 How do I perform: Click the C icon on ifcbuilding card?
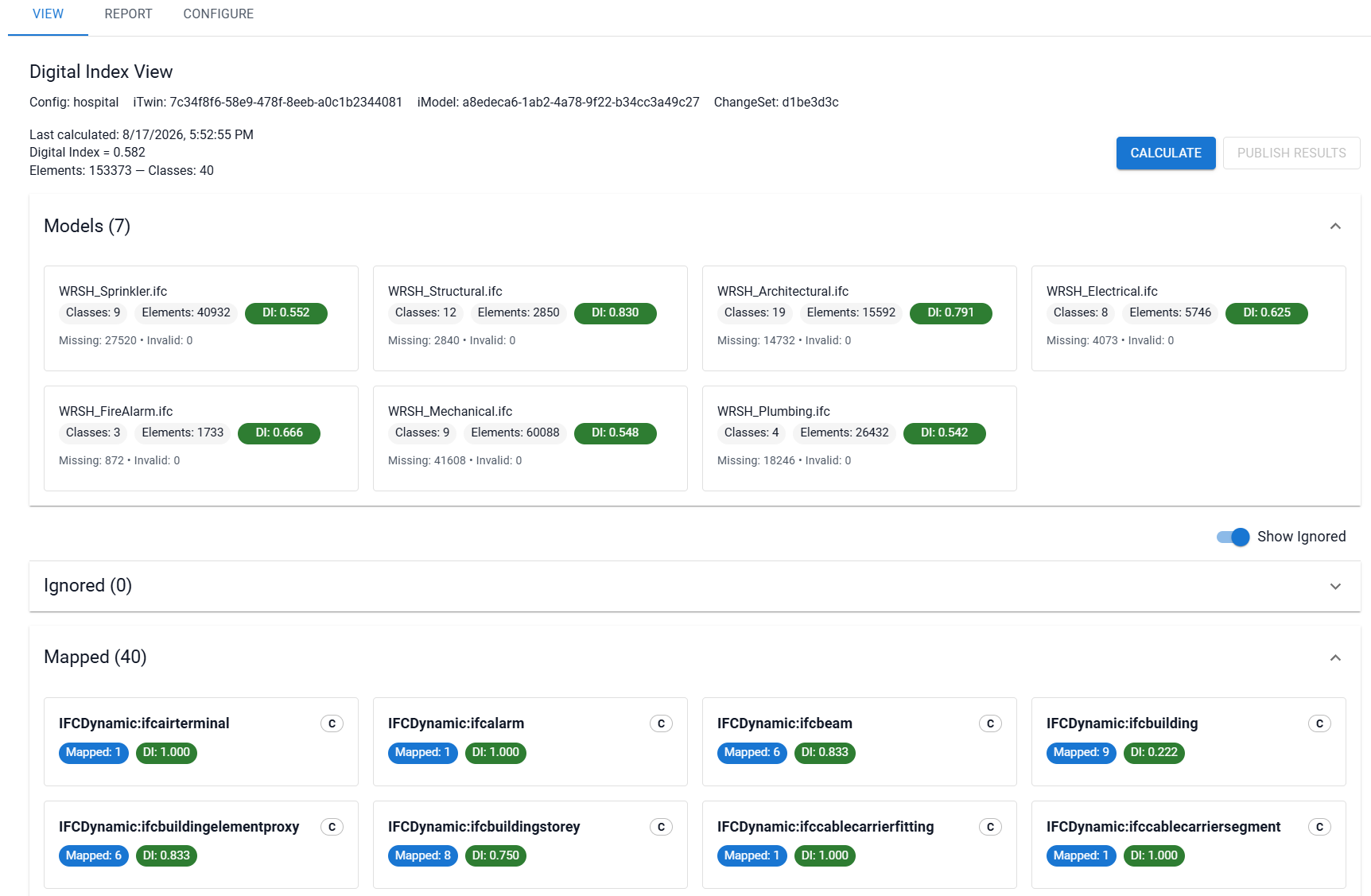[1319, 723]
